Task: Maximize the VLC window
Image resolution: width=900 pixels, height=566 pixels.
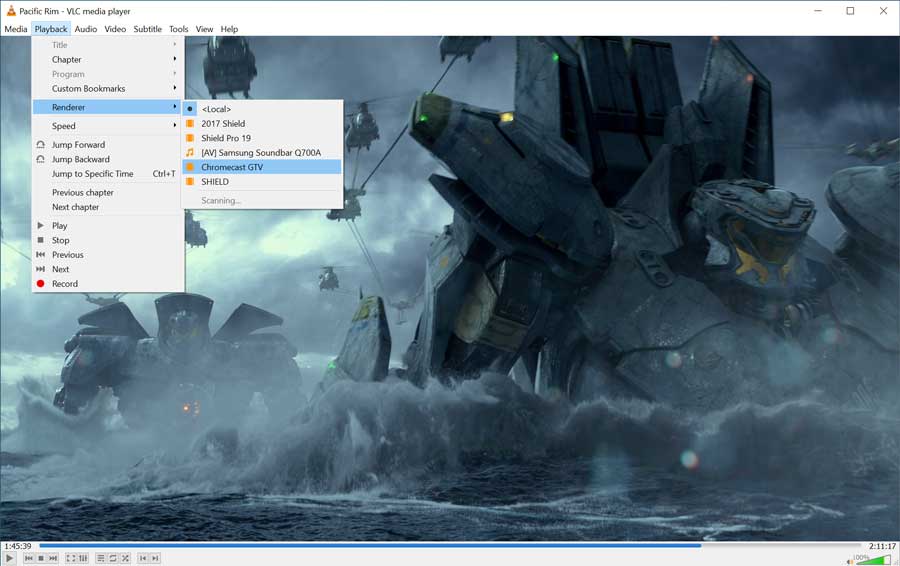Action: pyautogui.click(x=851, y=10)
